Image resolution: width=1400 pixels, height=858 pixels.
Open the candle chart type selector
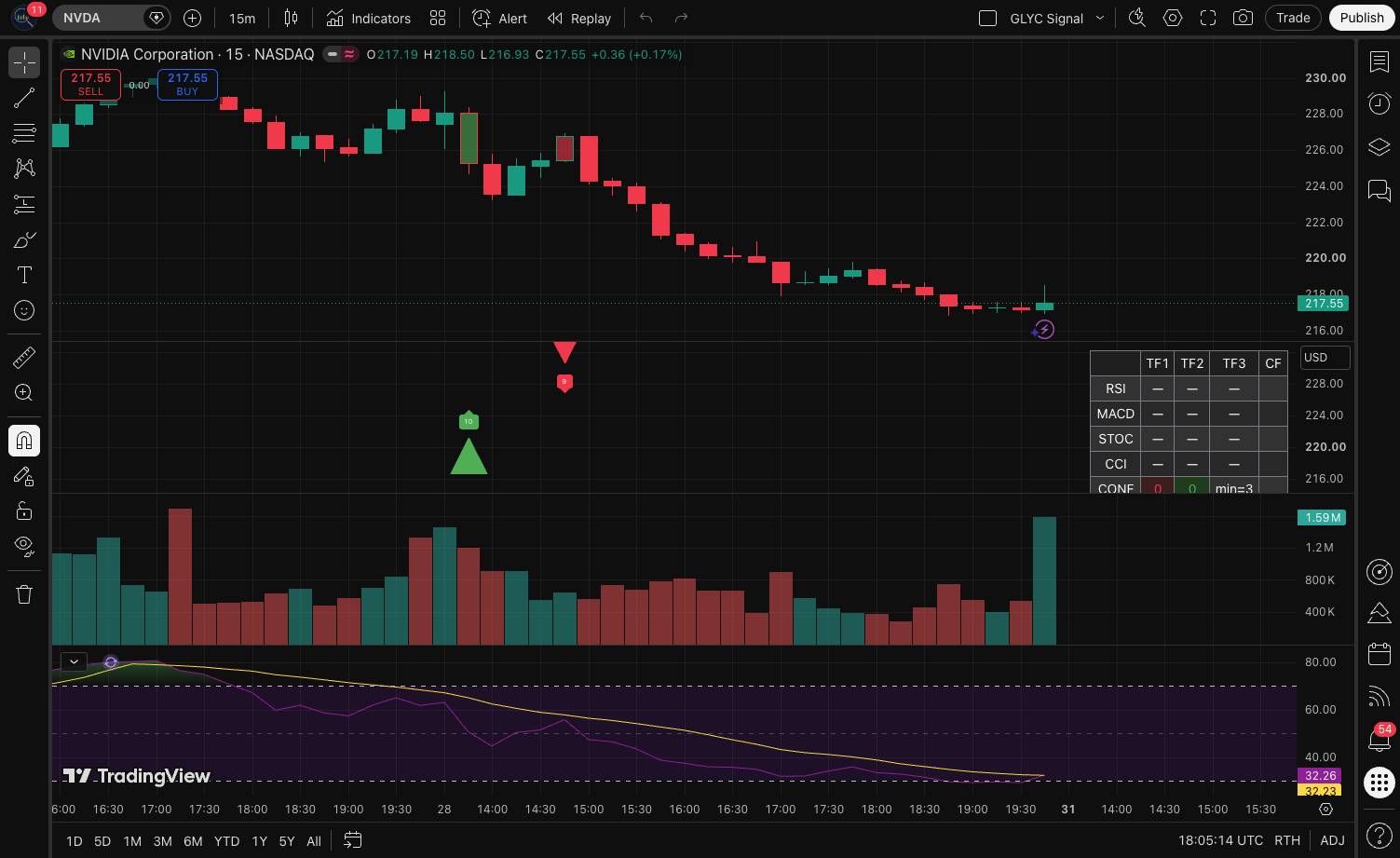coord(291,18)
